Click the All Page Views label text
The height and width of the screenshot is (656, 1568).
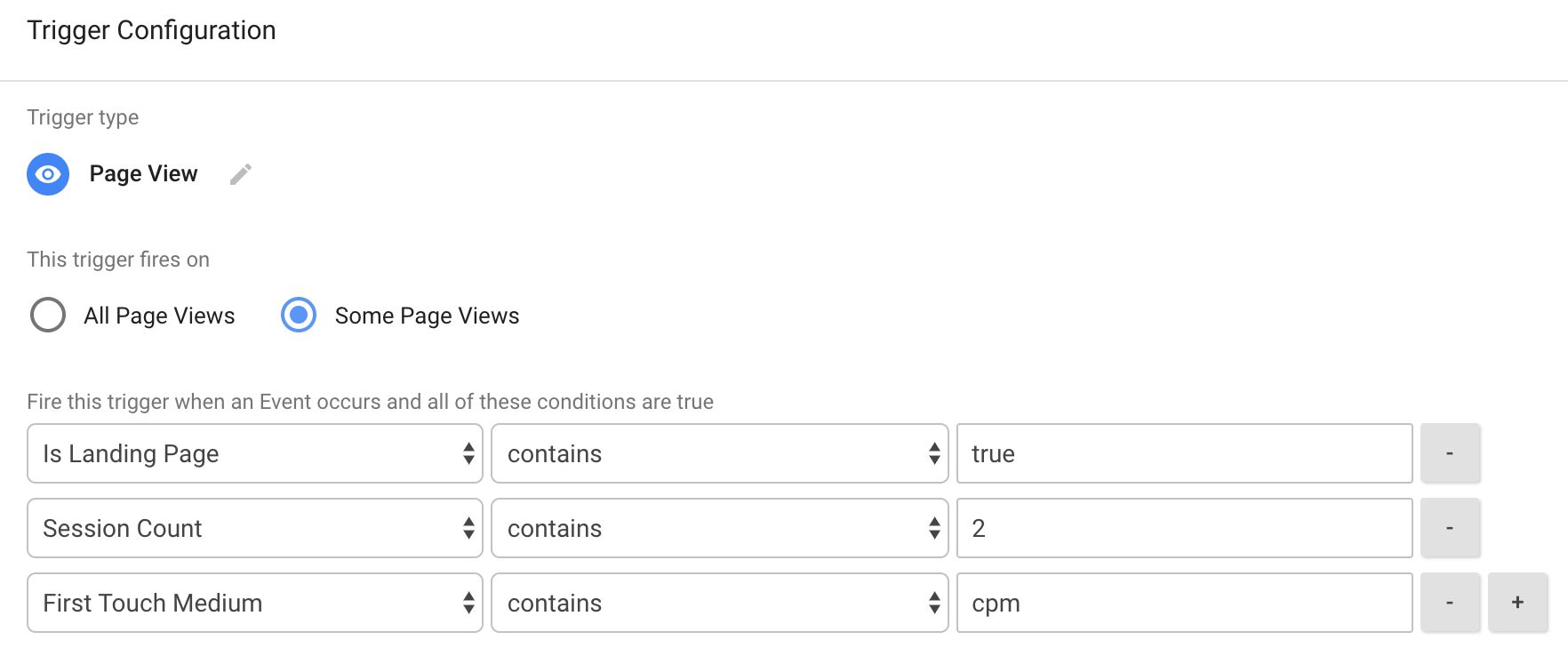click(x=159, y=316)
